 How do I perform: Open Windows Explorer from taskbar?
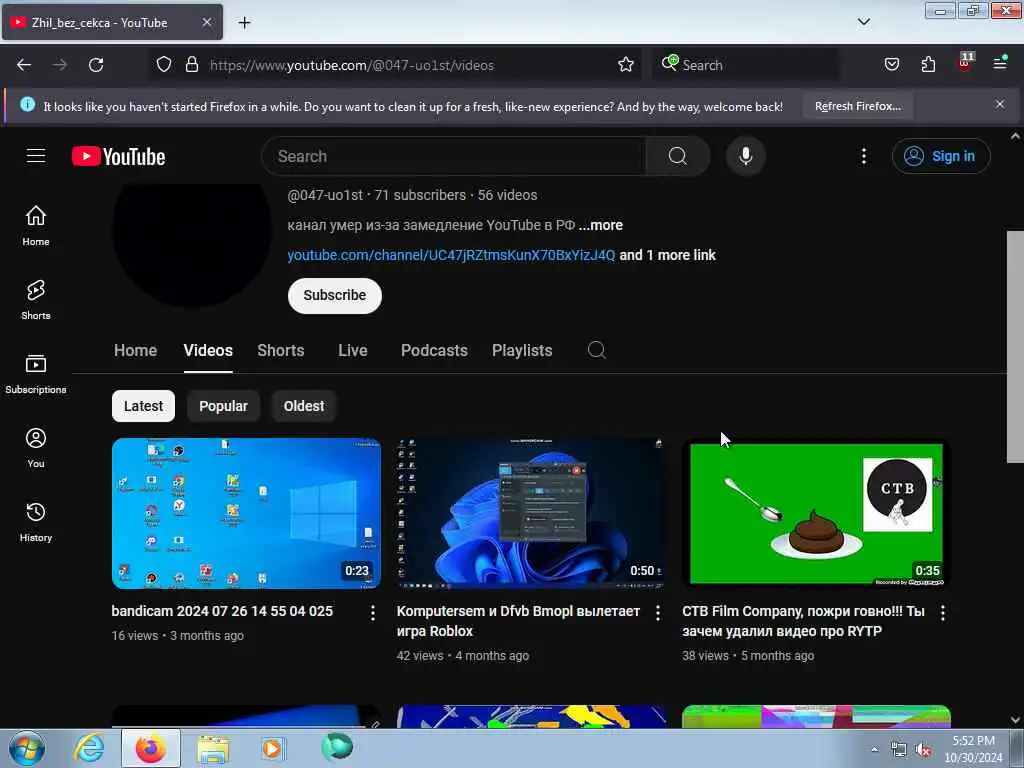point(213,748)
